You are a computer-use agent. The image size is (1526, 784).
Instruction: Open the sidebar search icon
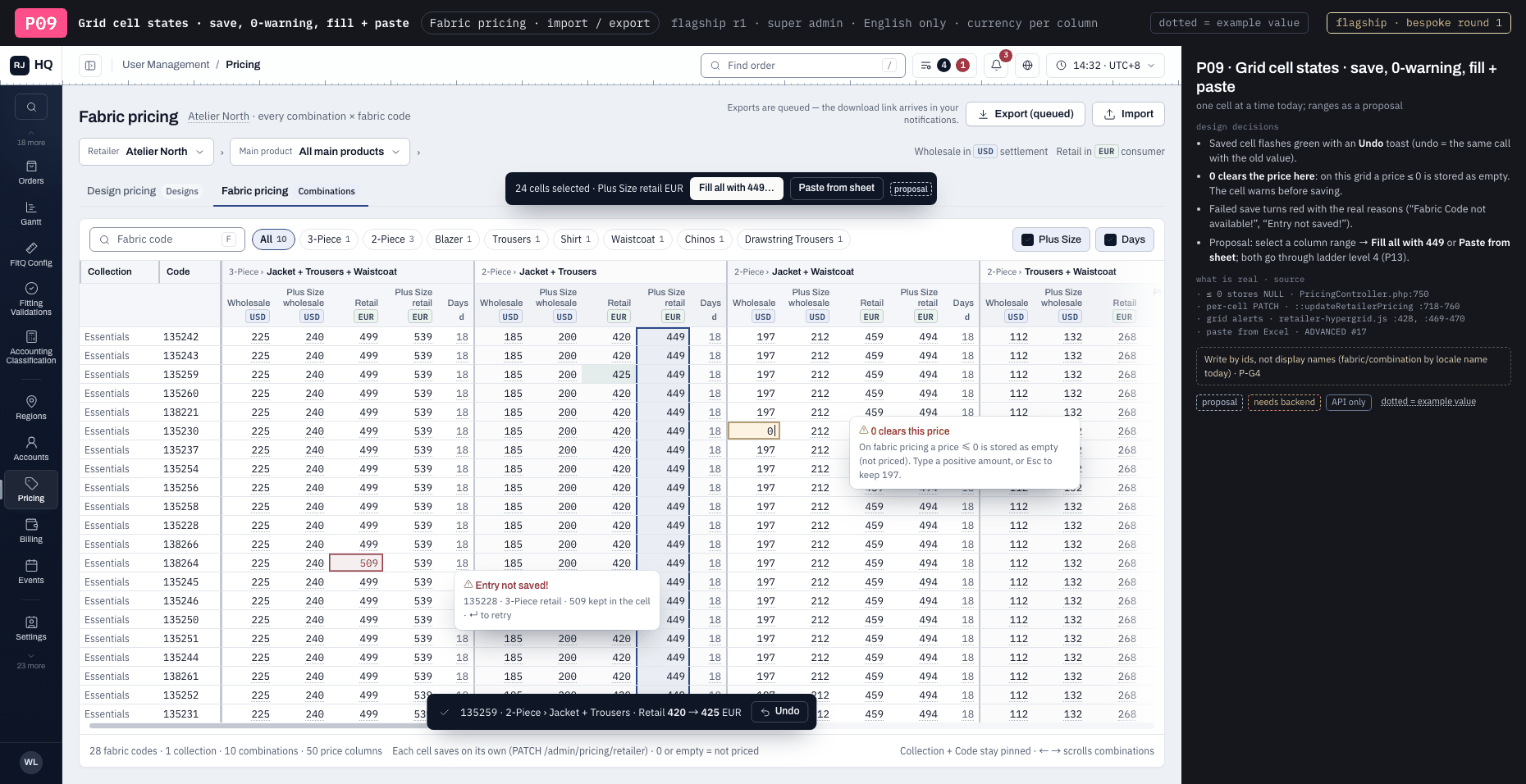coord(31,107)
